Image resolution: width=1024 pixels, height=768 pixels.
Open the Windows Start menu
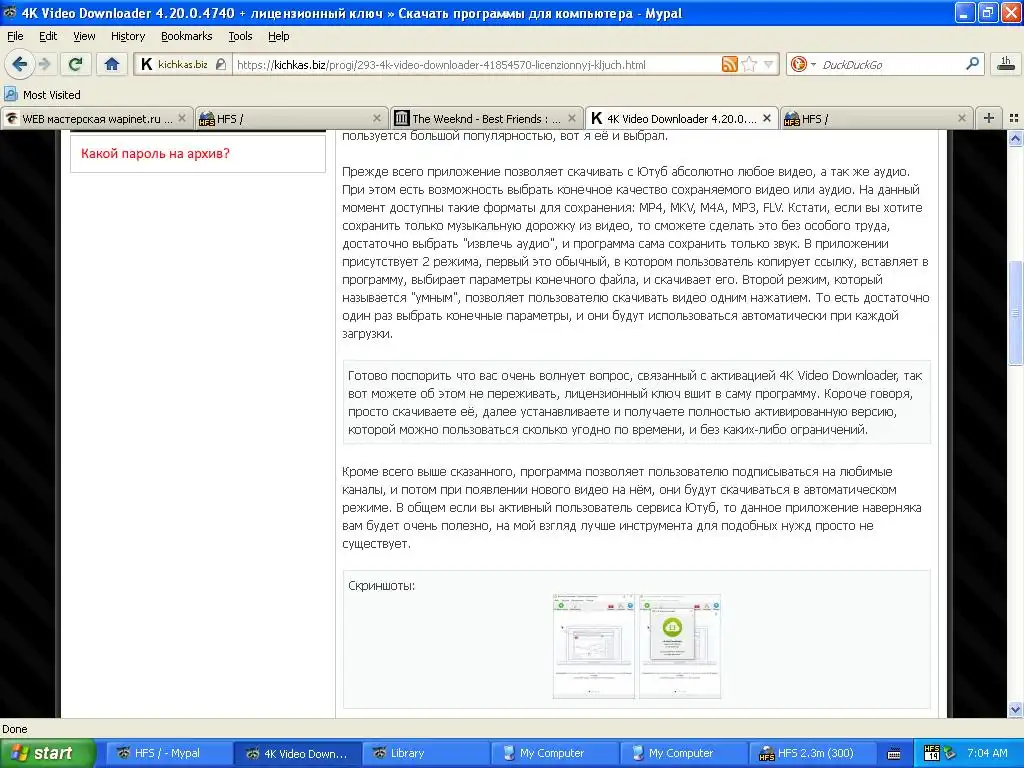[47, 753]
